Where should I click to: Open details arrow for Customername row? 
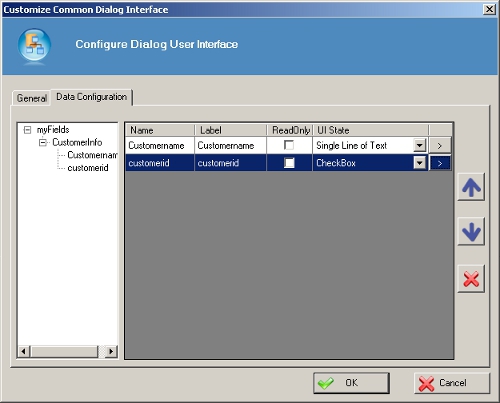tap(440, 146)
